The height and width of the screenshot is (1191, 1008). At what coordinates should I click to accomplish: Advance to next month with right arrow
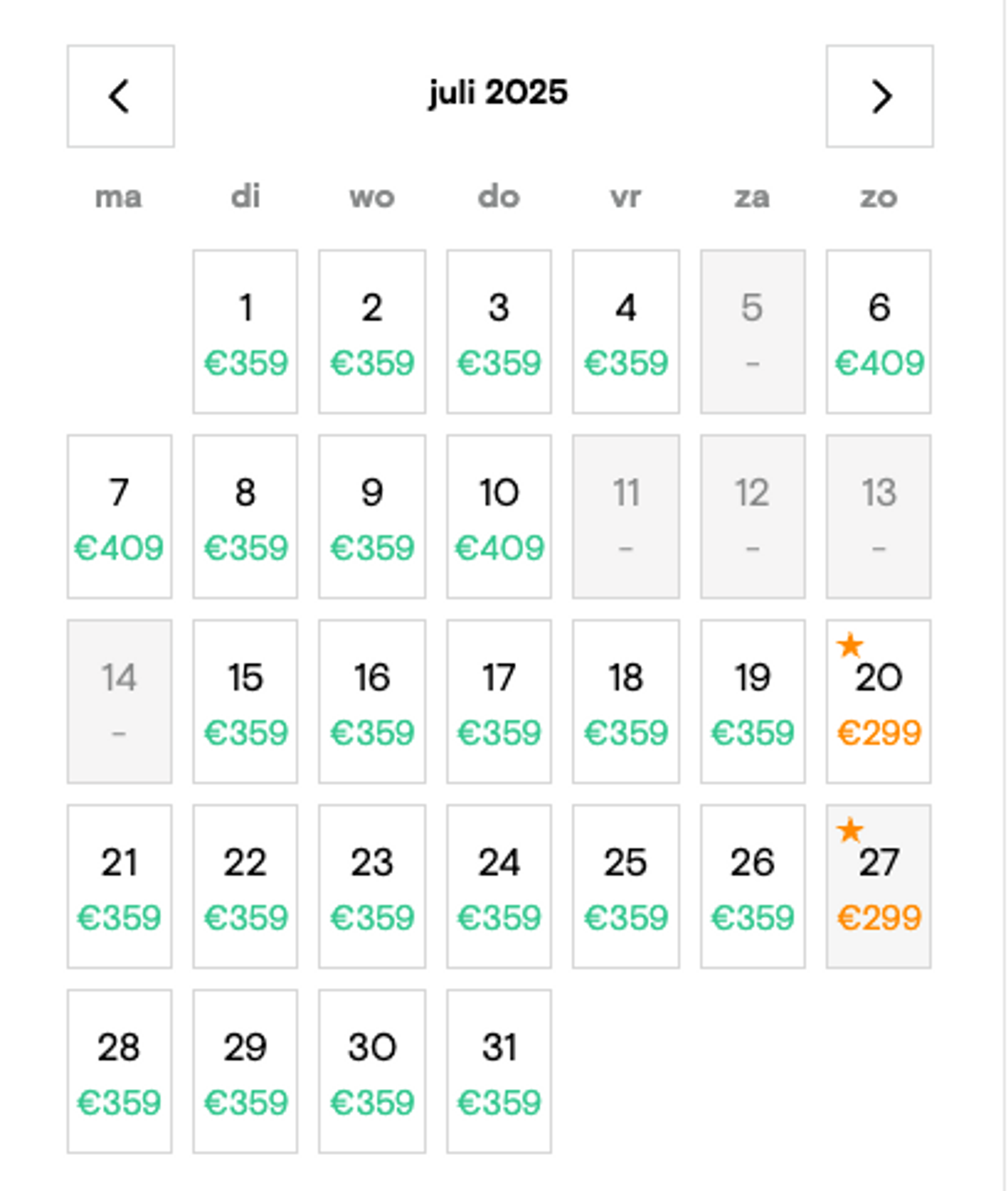pyautogui.click(x=879, y=96)
